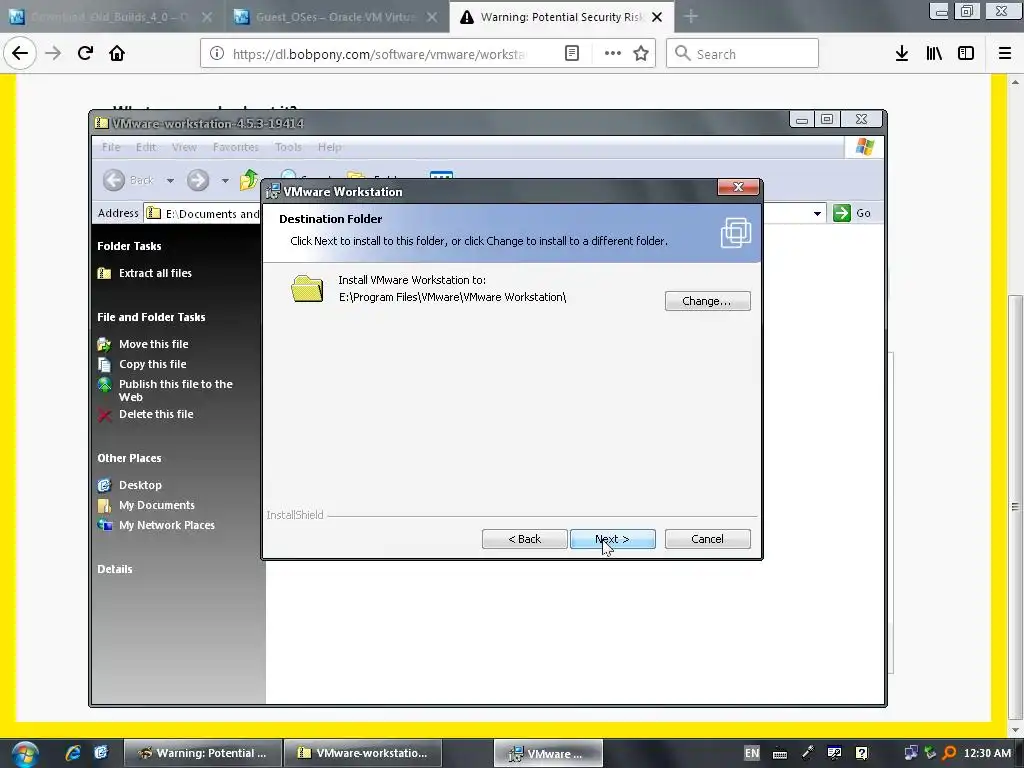Close the VMware Workstation installer dialog
The width and height of the screenshot is (1024, 768).
pos(739,187)
